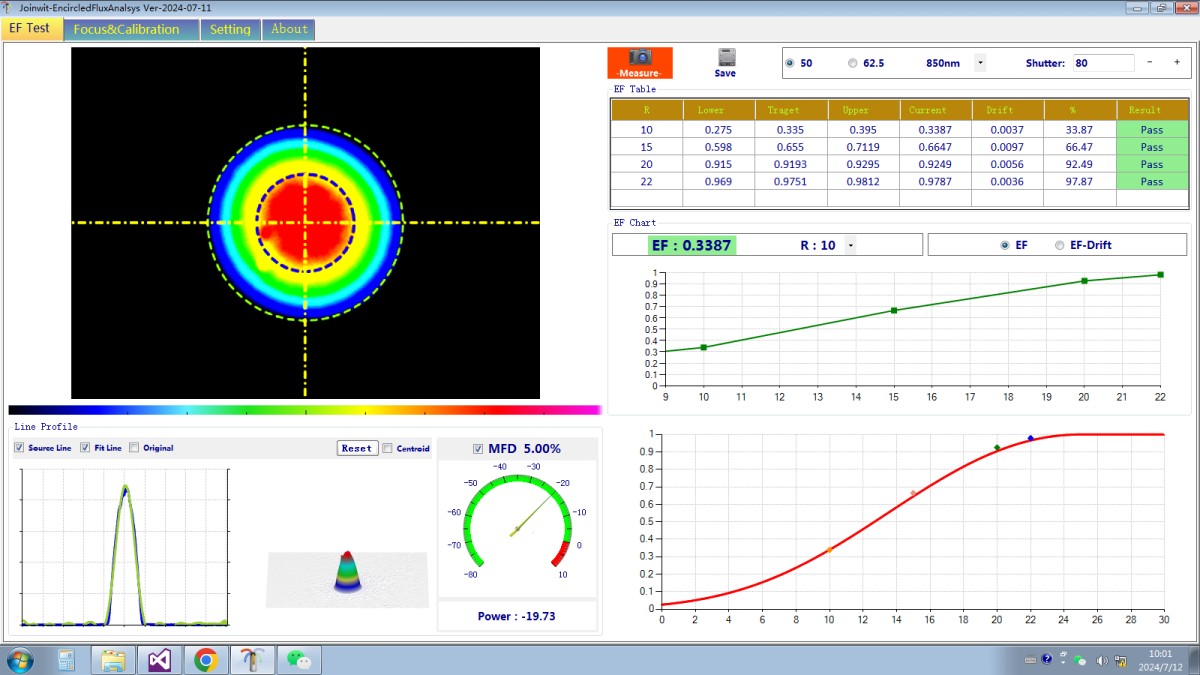Select the EF-Drift radio option
1200x675 pixels.
1059,245
